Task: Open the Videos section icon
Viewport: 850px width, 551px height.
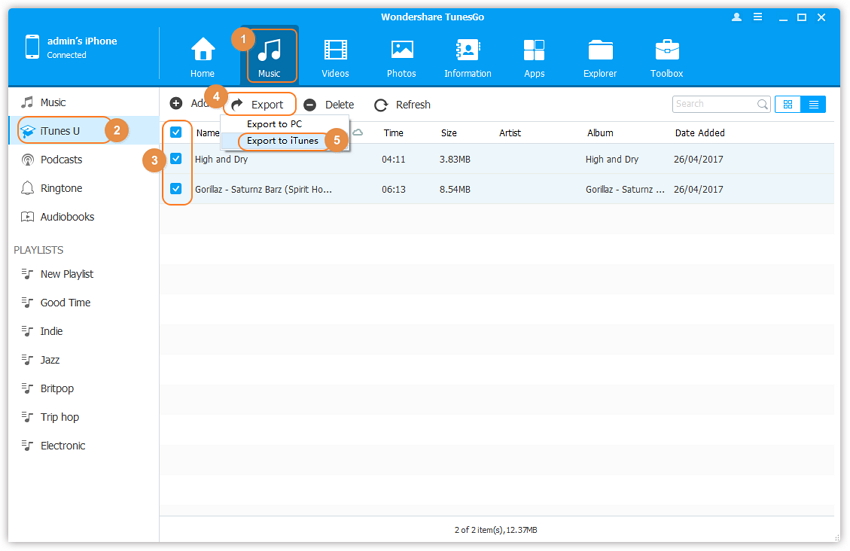Action: 335,56
